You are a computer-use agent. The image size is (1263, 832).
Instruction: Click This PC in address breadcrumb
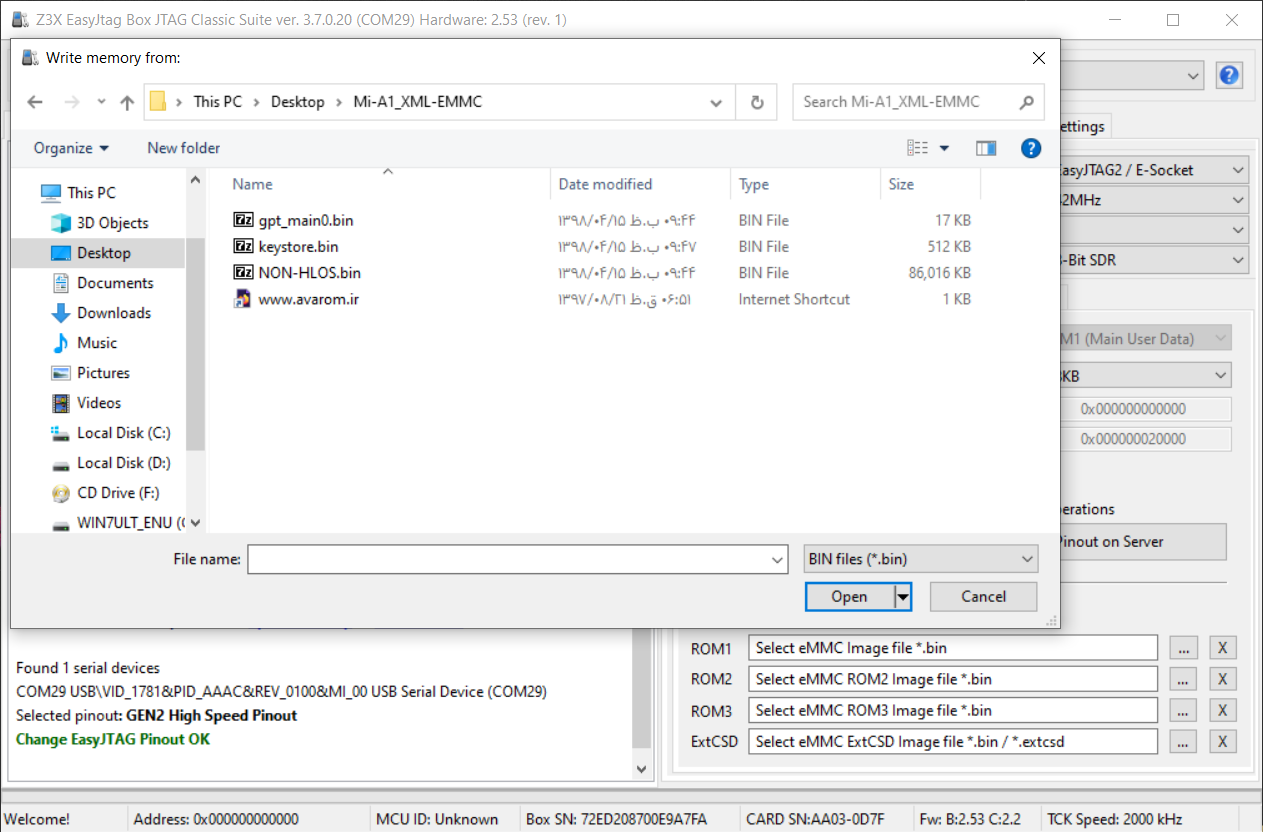click(x=218, y=102)
